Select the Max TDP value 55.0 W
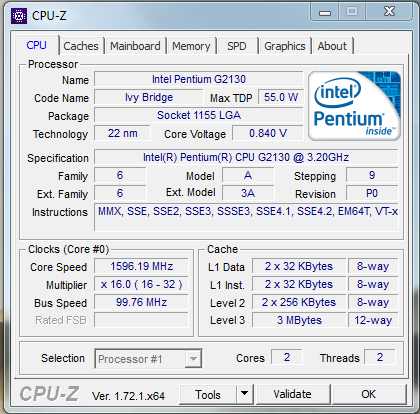 [281, 97]
